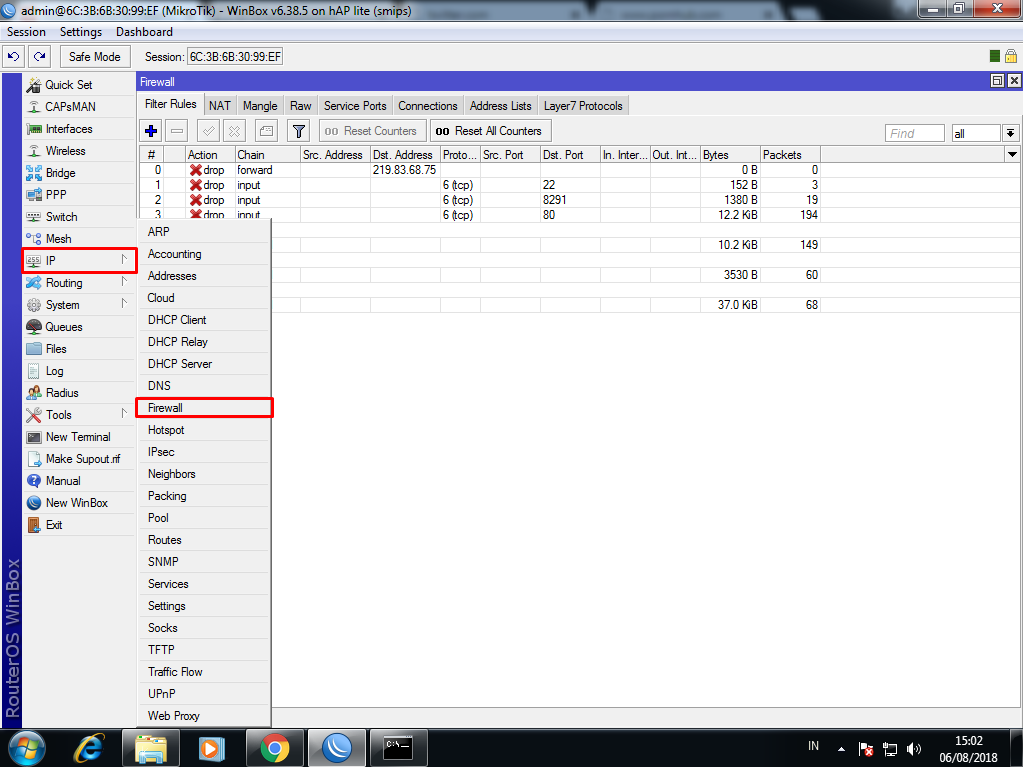
Task: Open the column selector dropdown arrow
Action: pos(1013,155)
